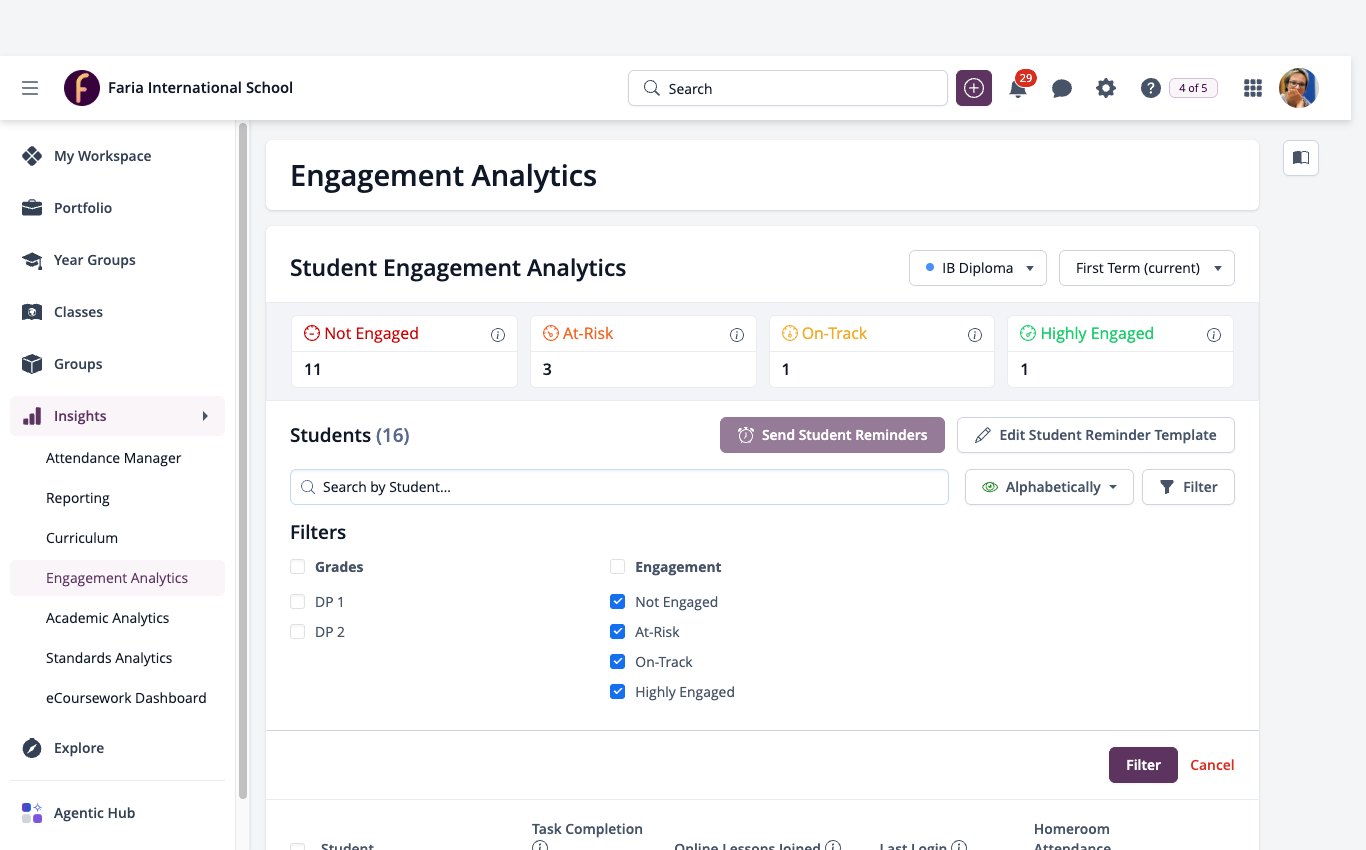Screen dimensions: 1366x850
Task: Open the apps grid launcher icon
Action: click(x=1253, y=88)
